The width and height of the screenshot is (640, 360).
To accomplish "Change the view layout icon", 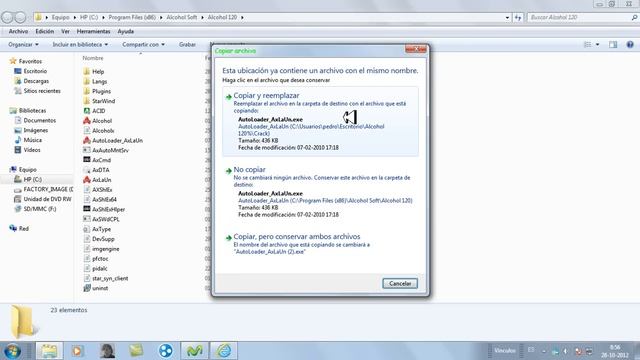I will (x=588, y=44).
